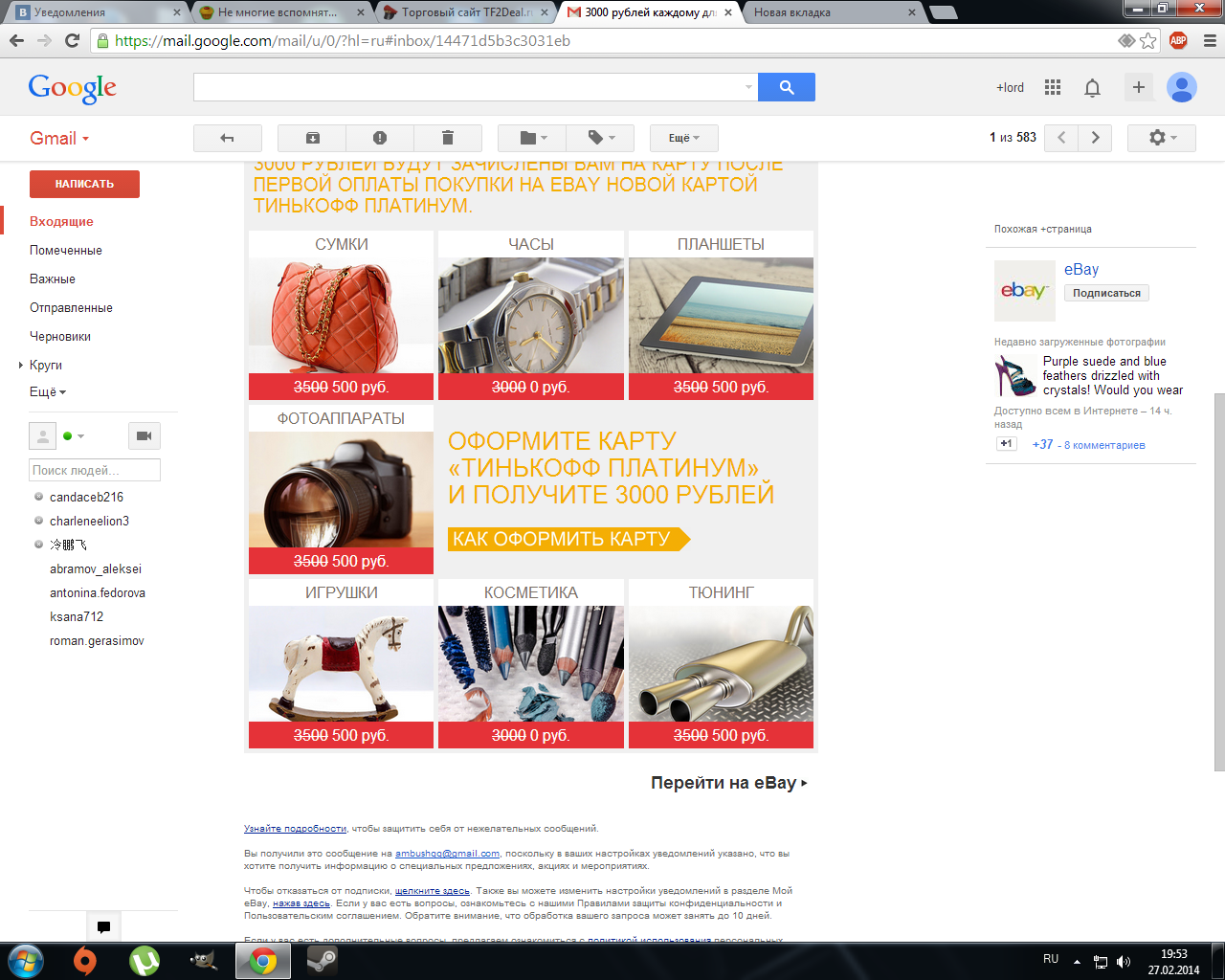
Task: Open the move-to folder dropdown
Action: 532,138
